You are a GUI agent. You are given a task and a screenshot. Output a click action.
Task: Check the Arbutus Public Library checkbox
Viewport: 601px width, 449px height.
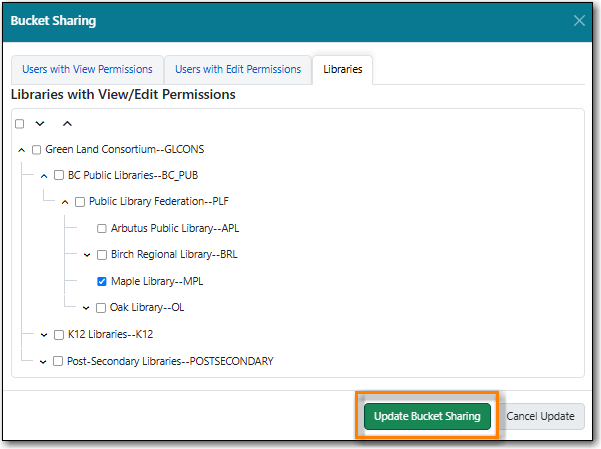102,229
